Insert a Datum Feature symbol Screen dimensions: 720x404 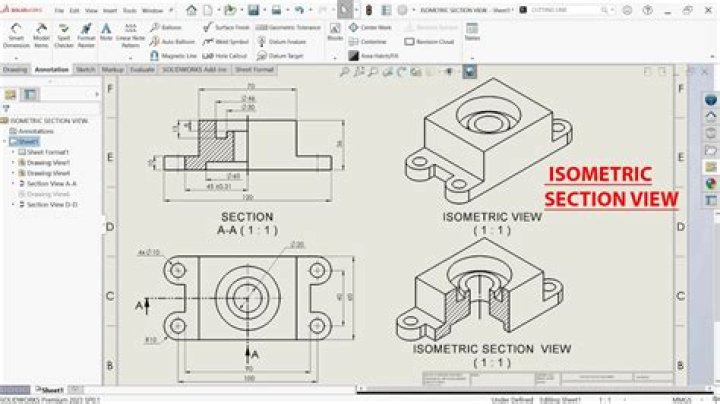pos(281,42)
